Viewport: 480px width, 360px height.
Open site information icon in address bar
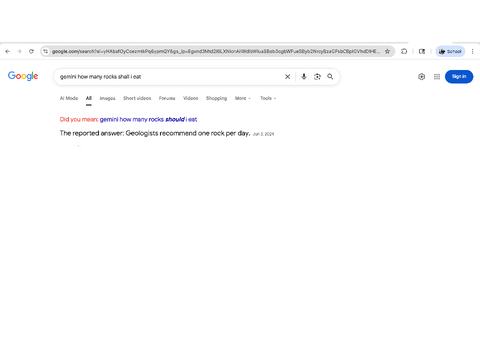tap(46, 51)
